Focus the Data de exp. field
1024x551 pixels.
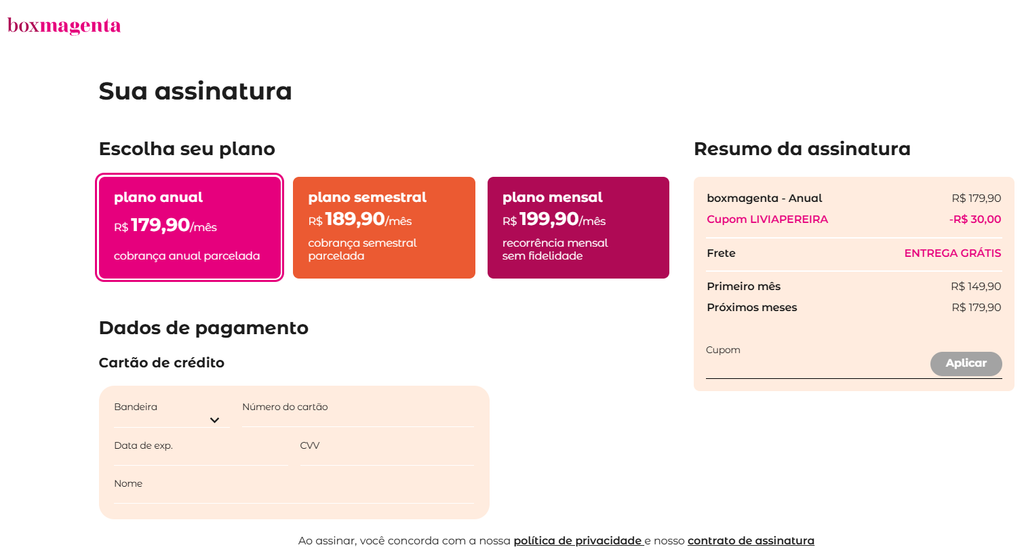pos(200,453)
